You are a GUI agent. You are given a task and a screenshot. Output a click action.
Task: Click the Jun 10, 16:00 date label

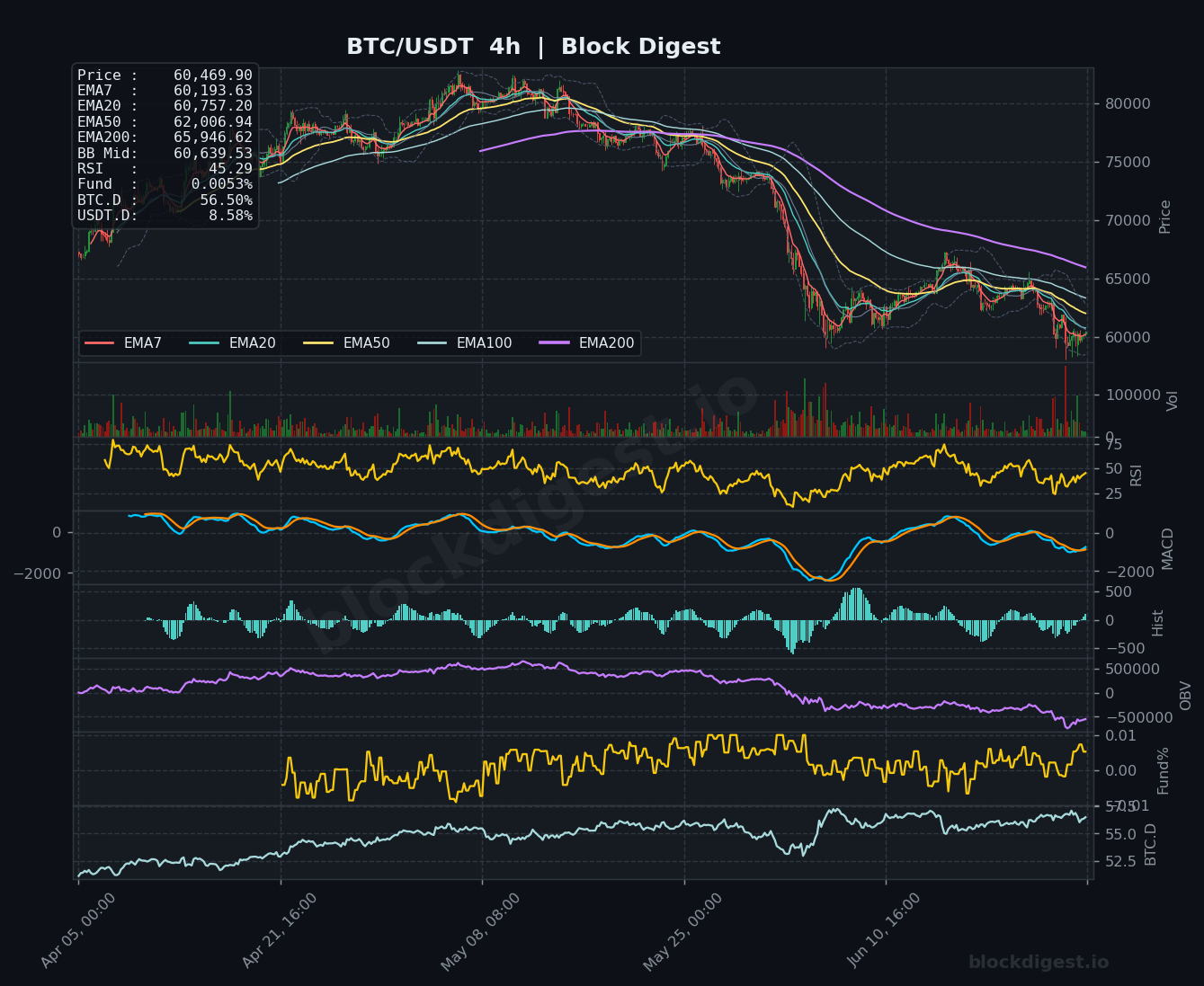click(885, 931)
